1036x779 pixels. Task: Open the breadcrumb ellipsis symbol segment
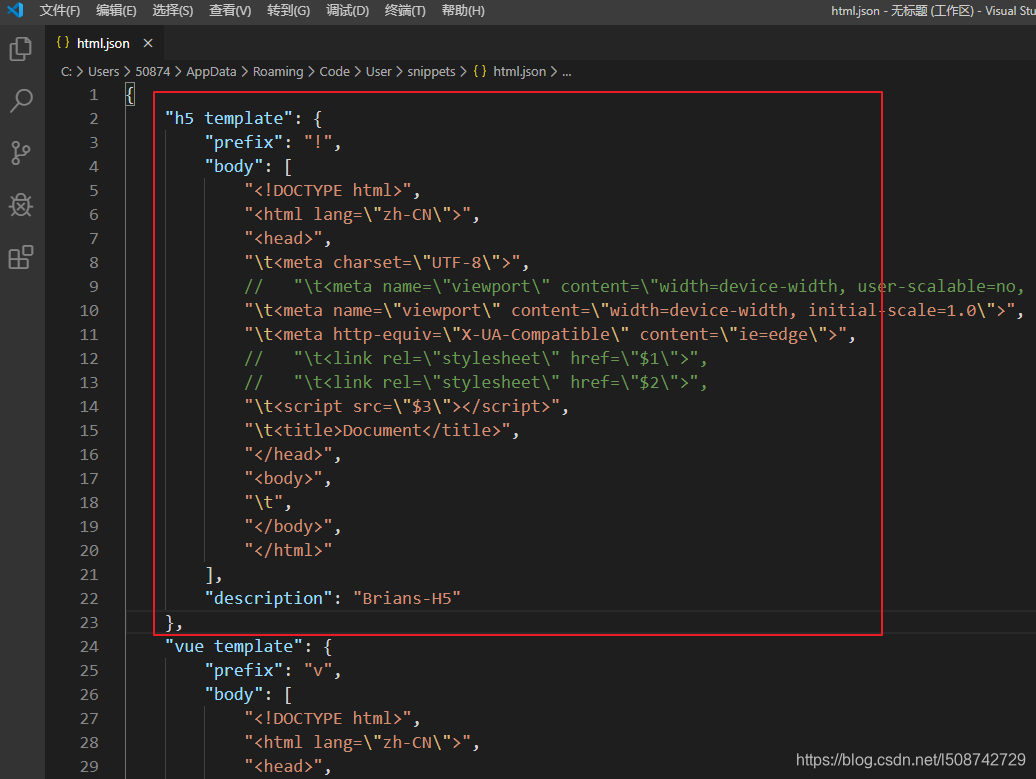point(566,71)
